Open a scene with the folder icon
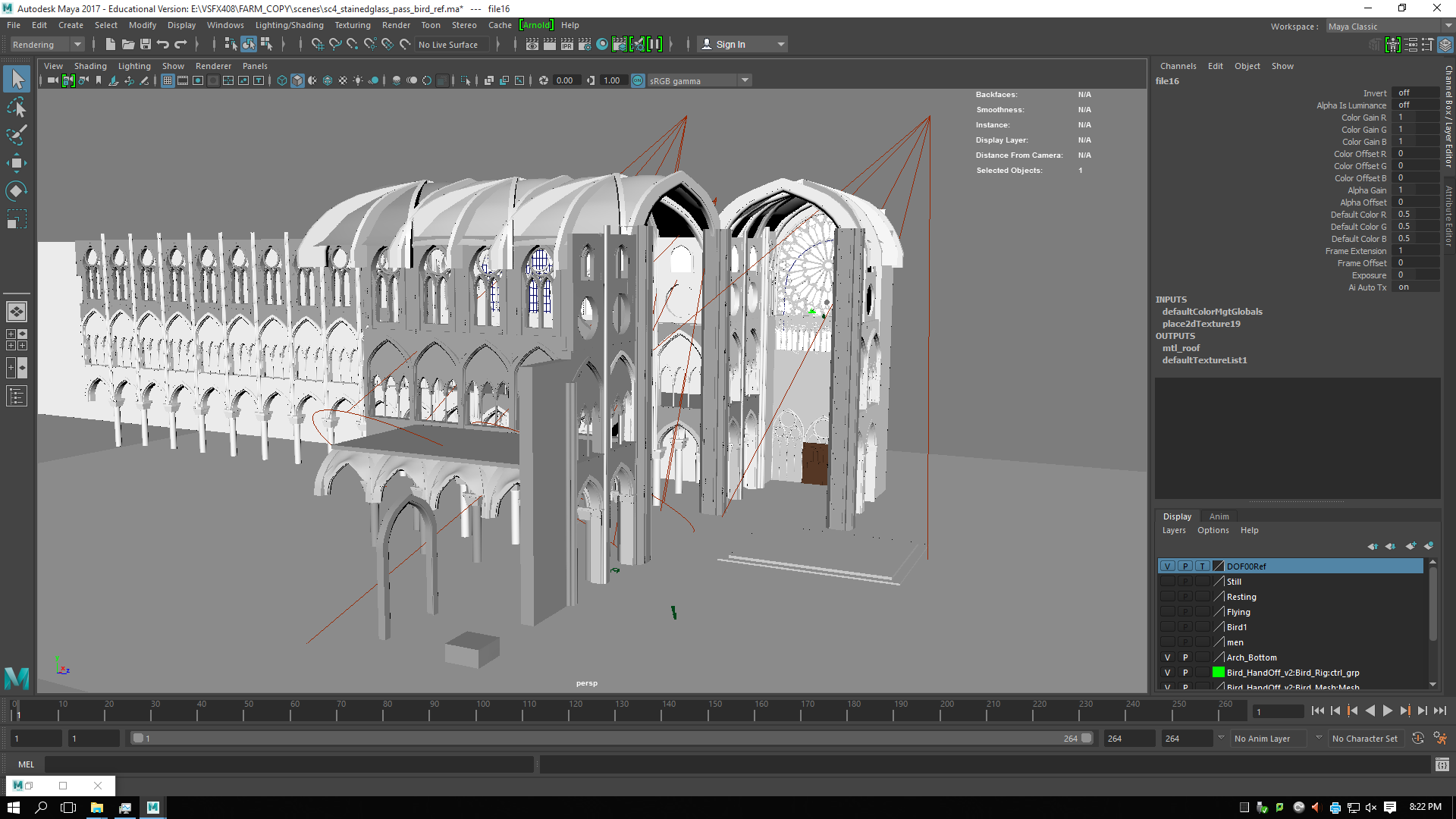The width and height of the screenshot is (1456, 819). (128, 45)
